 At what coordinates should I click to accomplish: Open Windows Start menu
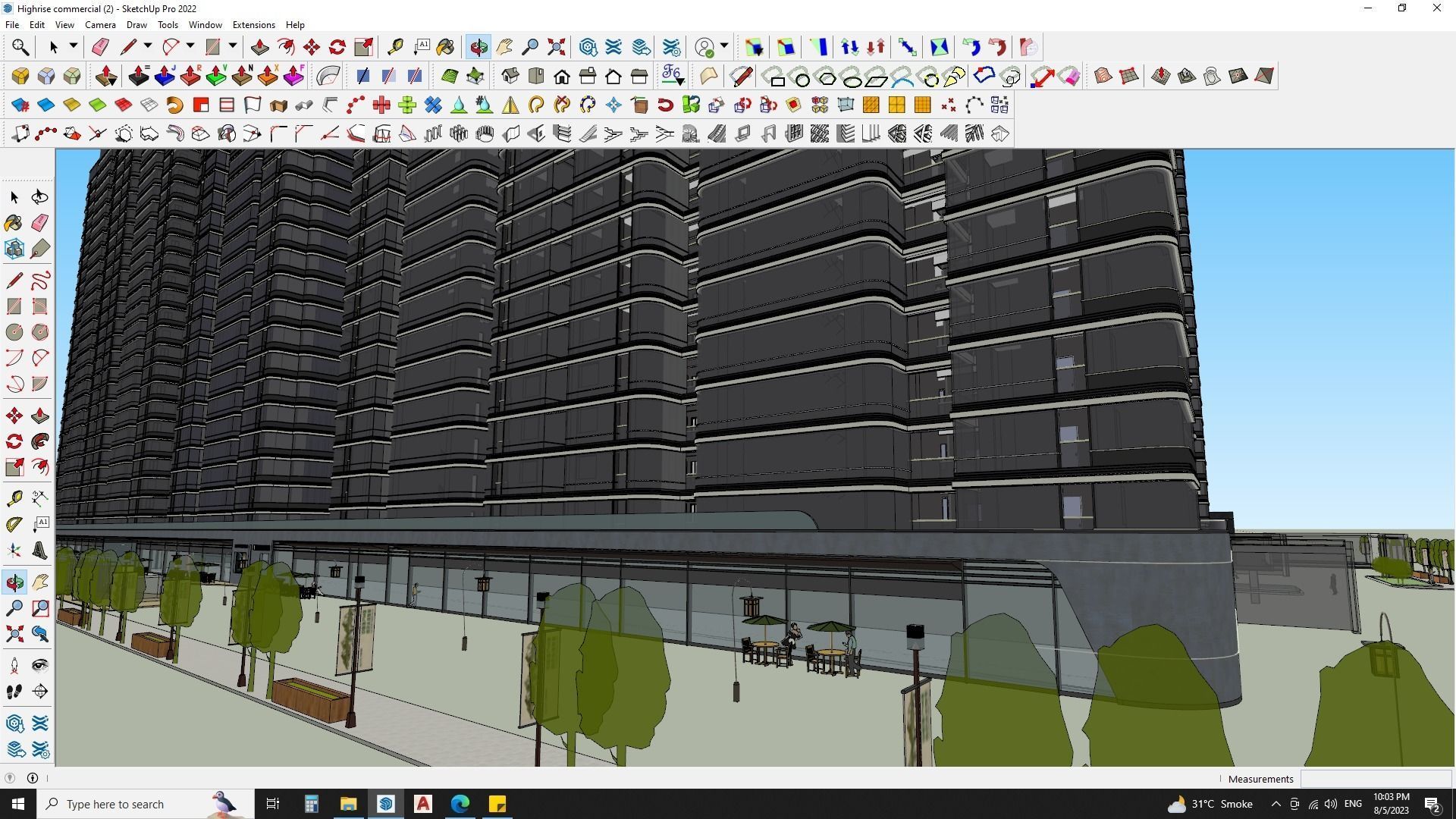(x=18, y=804)
